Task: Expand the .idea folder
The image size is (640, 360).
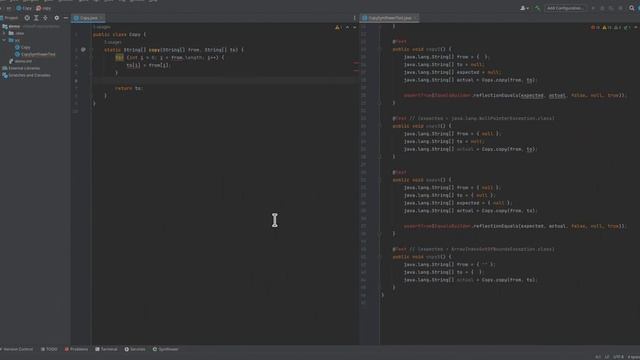Action: click(x=5, y=33)
